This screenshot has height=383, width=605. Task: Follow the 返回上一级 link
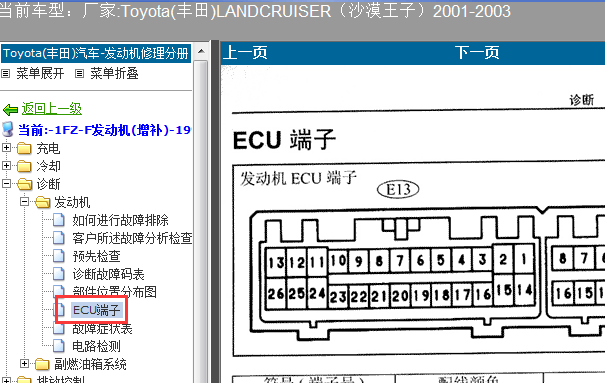[x=52, y=109]
